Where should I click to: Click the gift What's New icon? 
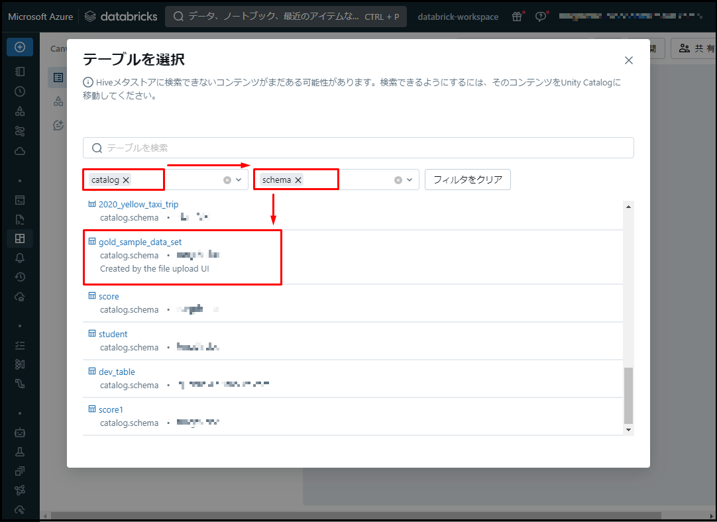(x=517, y=16)
